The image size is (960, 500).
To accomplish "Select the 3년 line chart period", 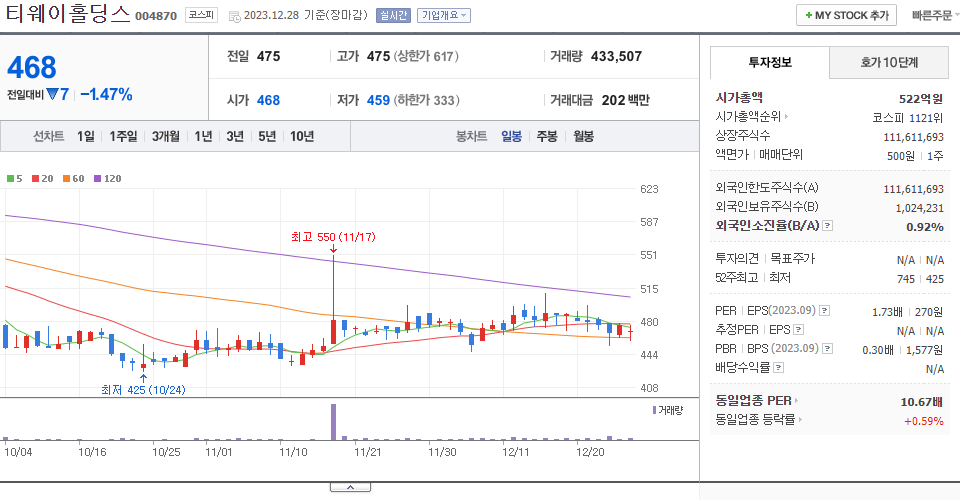I will click(x=235, y=136).
